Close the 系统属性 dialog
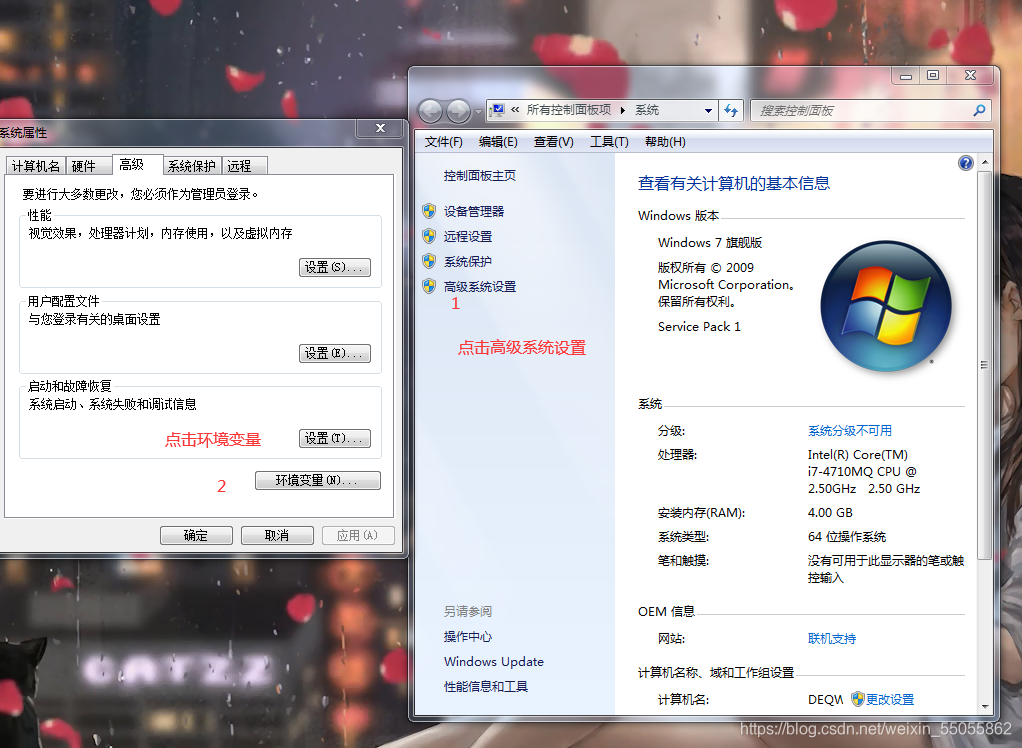The height and width of the screenshot is (748, 1022). [381, 128]
